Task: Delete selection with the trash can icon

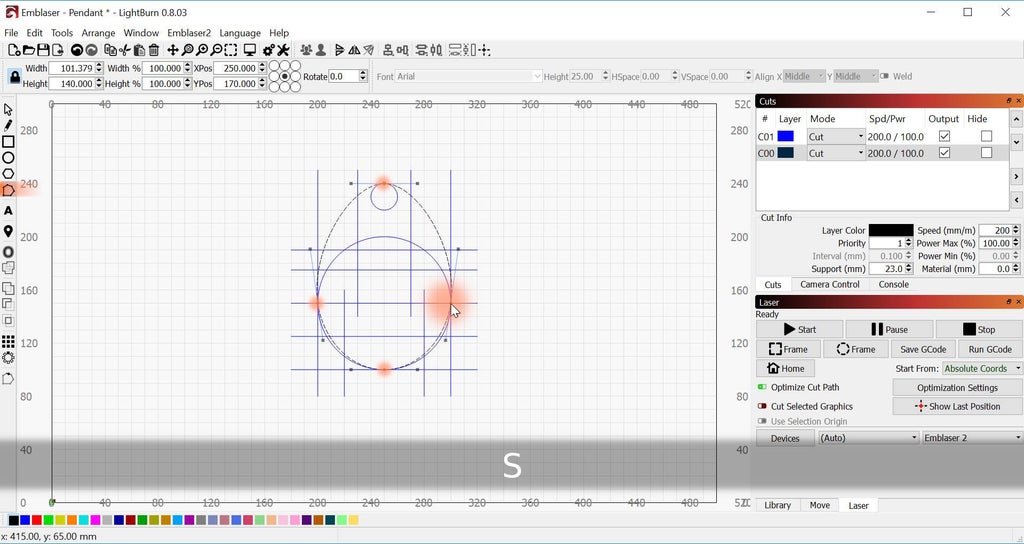Action: point(153,50)
